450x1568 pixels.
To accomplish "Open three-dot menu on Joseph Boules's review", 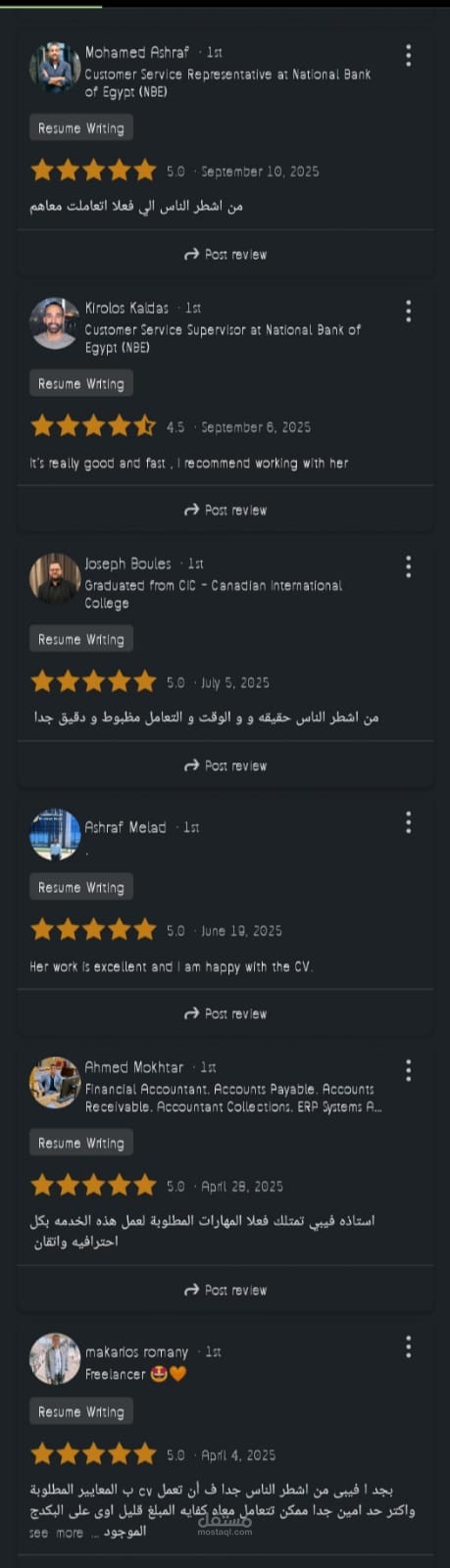I will 408,566.
